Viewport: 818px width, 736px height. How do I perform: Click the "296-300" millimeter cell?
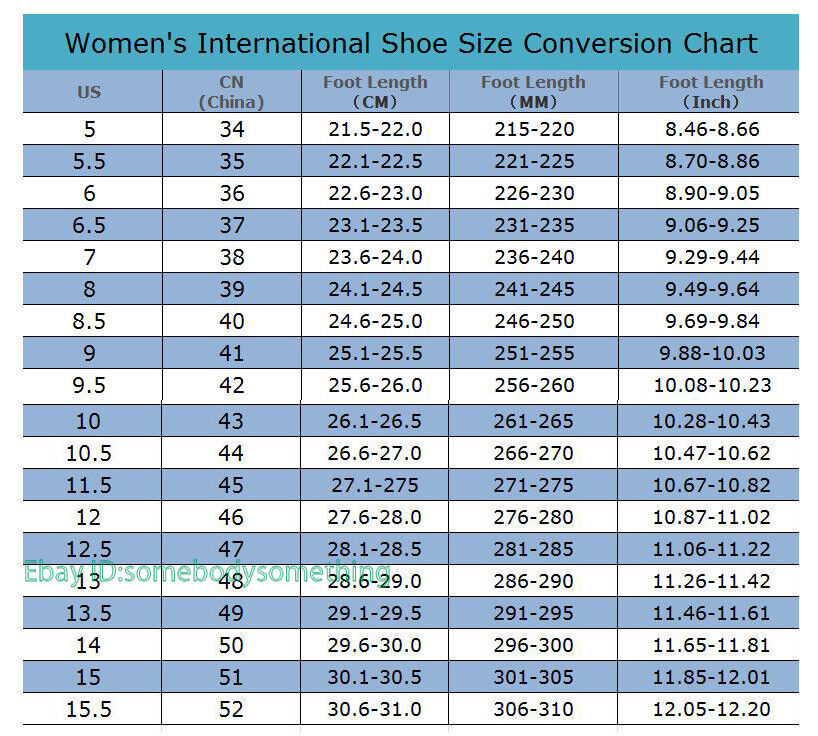point(533,646)
